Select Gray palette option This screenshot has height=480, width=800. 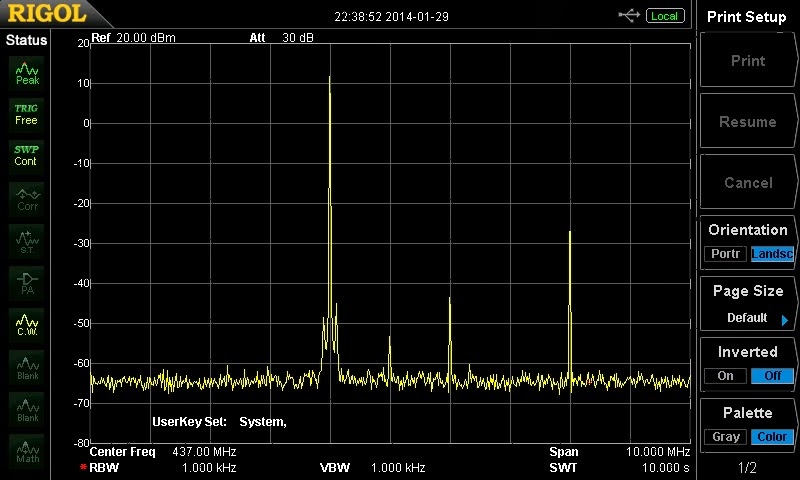pyautogui.click(x=725, y=437)
